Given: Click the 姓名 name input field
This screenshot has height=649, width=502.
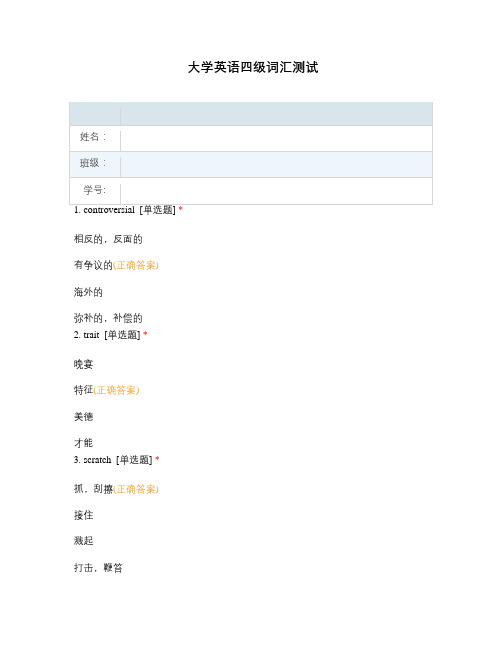Looking at the screenshot, I should tap(276, 139).
